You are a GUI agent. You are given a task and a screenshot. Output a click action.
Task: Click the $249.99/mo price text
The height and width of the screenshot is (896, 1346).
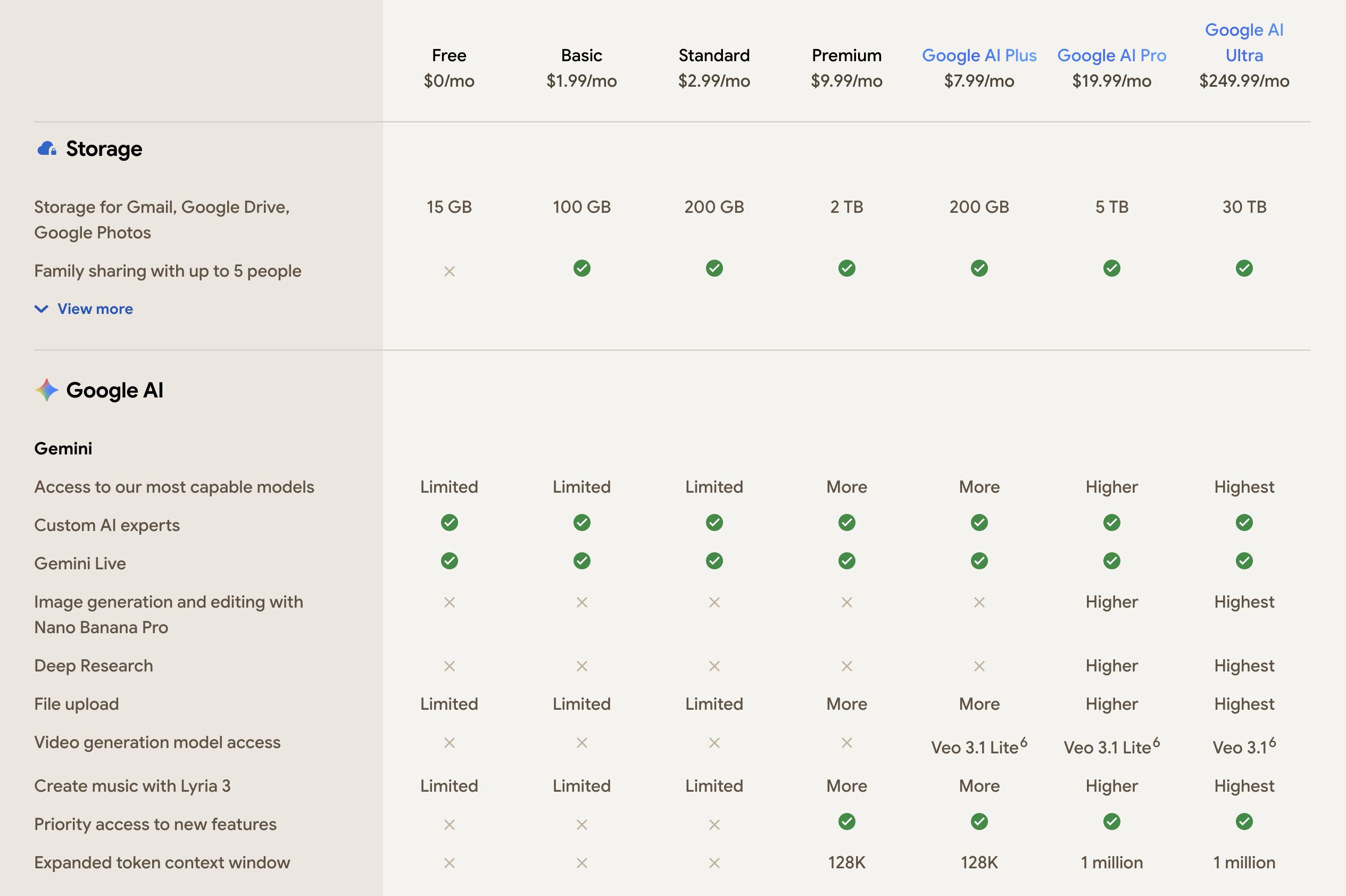1244,80
